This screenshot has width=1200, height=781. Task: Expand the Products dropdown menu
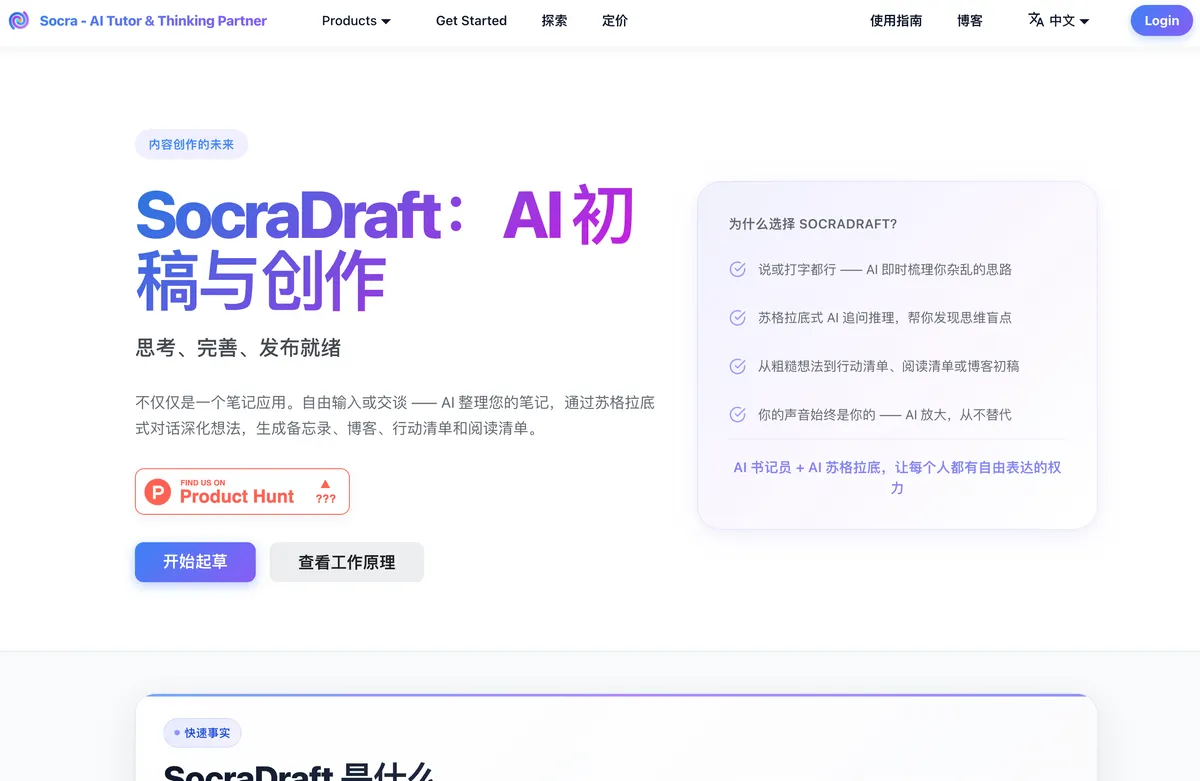pos(357,20)
